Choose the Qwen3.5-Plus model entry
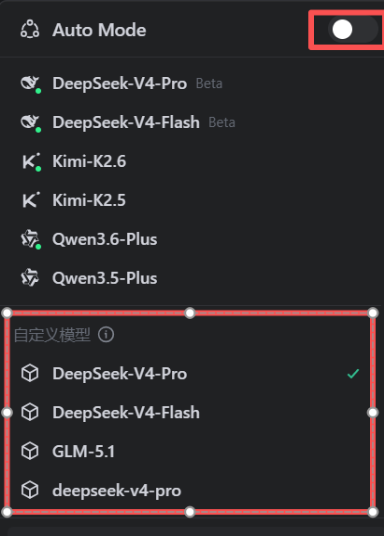 point(191,278)
